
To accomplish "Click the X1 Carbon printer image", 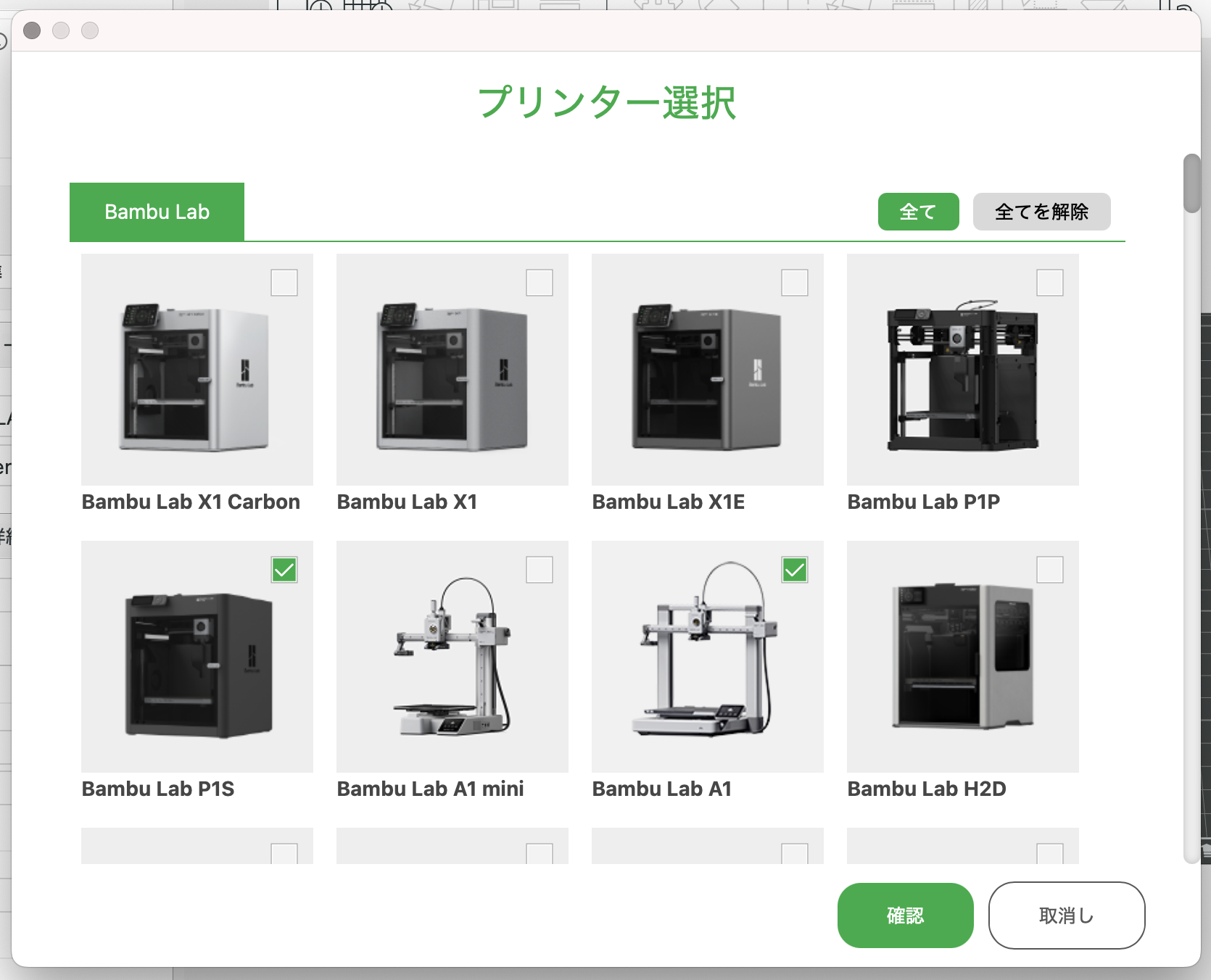I will pyautogui.click(x=197, y=370).
